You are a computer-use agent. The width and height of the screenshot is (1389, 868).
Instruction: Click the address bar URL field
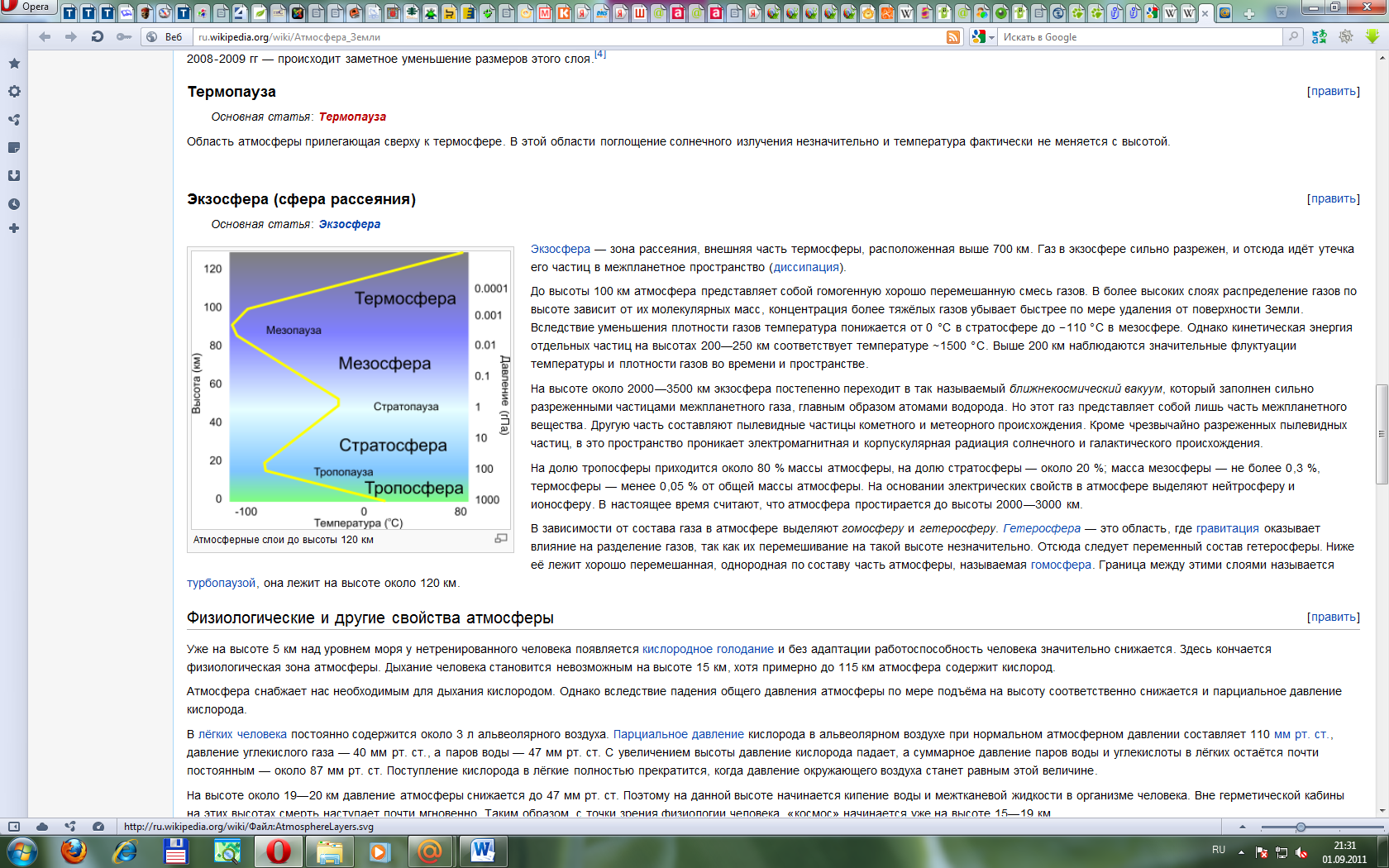(570, 37)
